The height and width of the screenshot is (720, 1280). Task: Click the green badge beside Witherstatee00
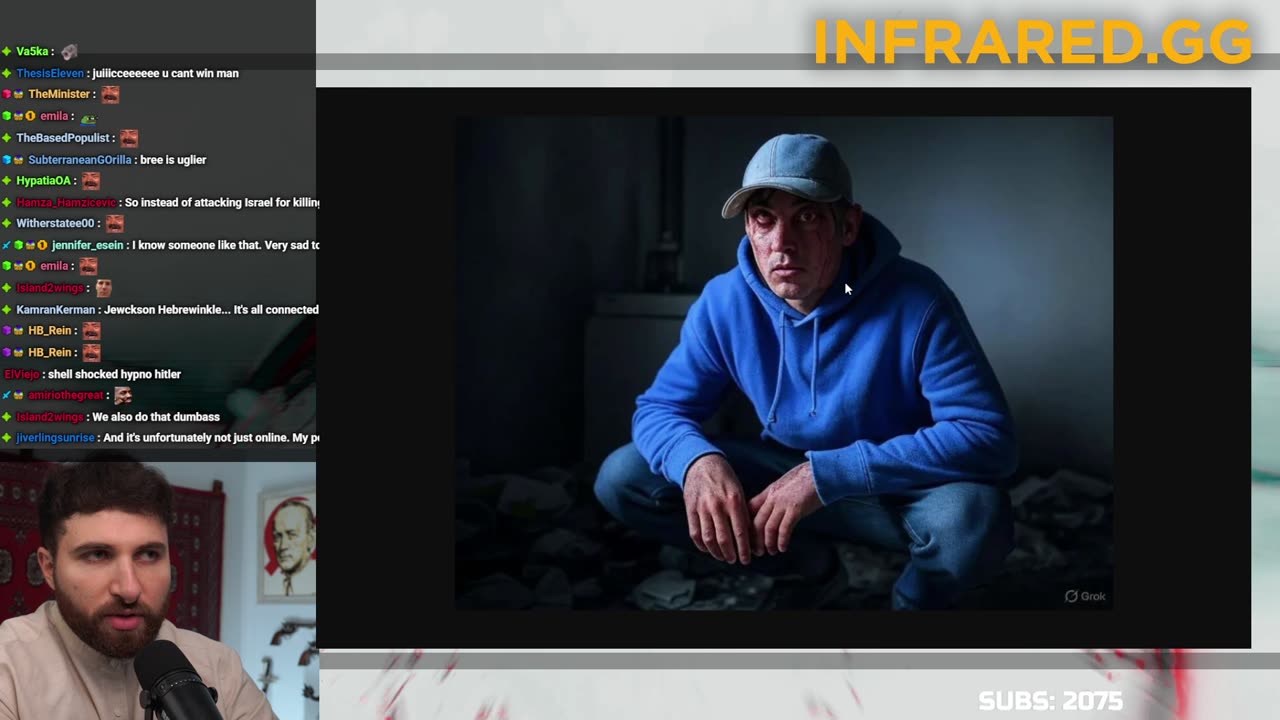click(x=7, y=224)
